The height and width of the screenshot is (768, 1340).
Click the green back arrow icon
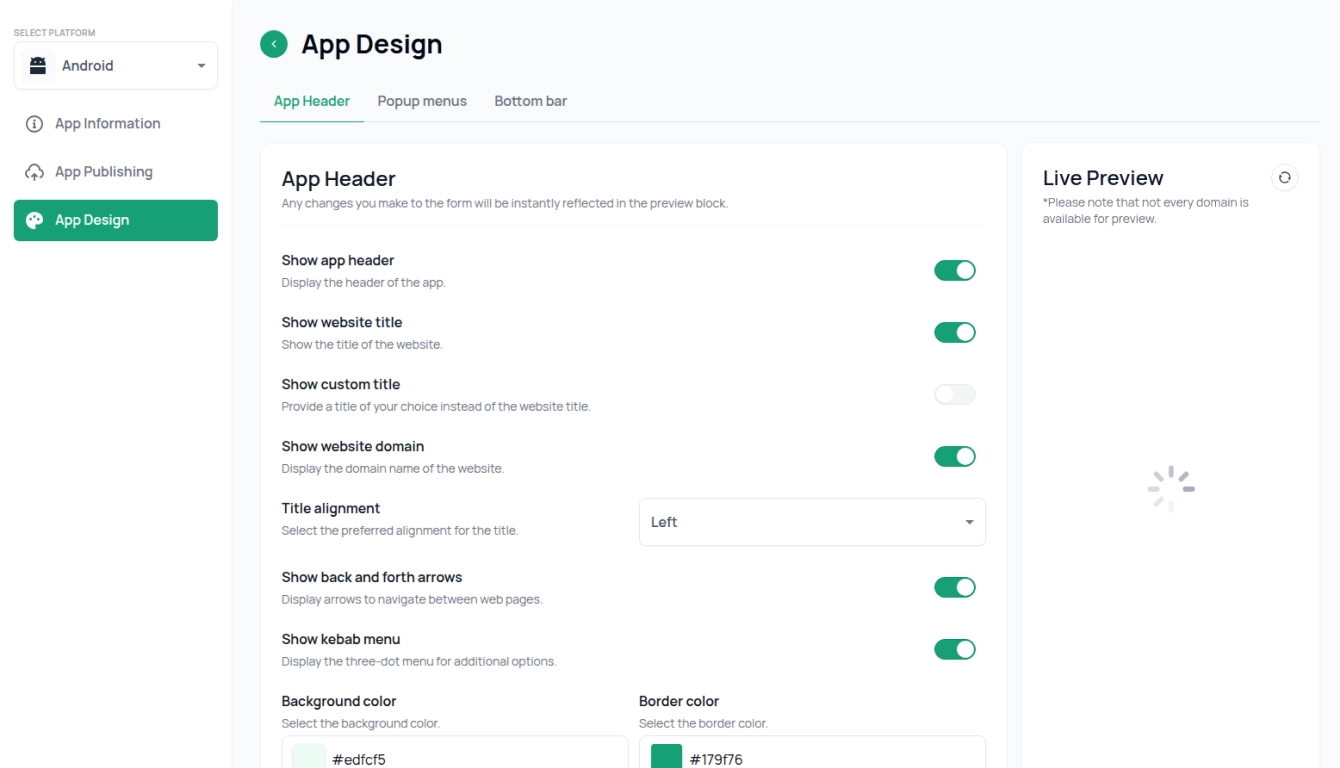[273, 44]
